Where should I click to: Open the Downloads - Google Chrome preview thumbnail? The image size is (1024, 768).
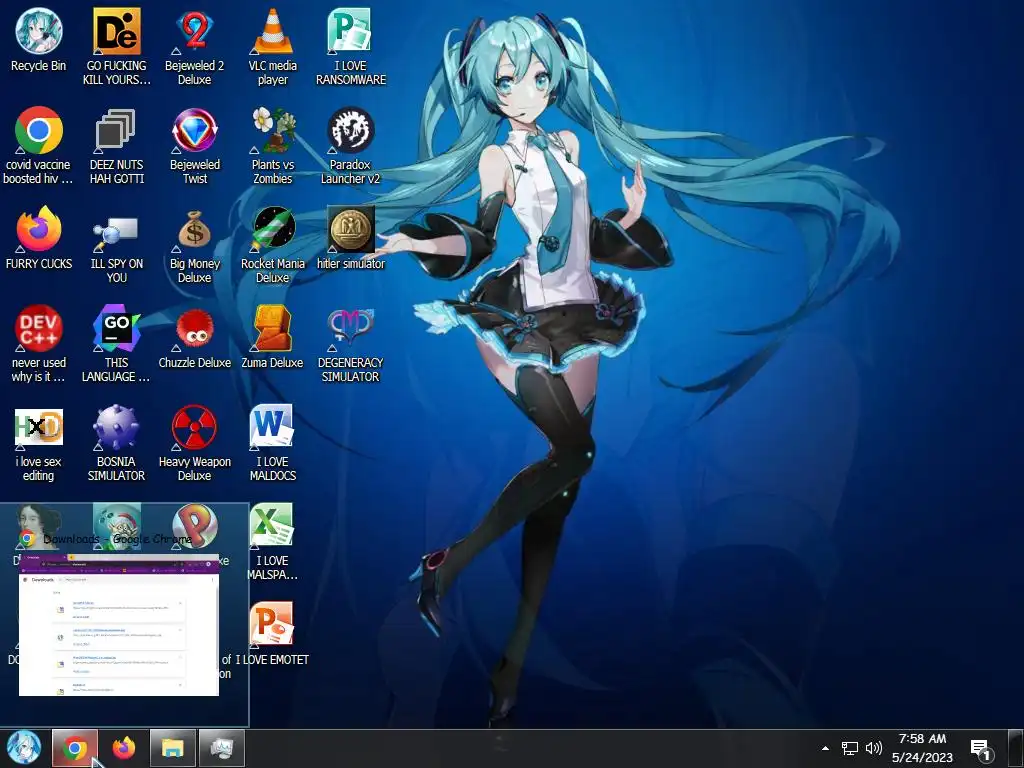119,625
